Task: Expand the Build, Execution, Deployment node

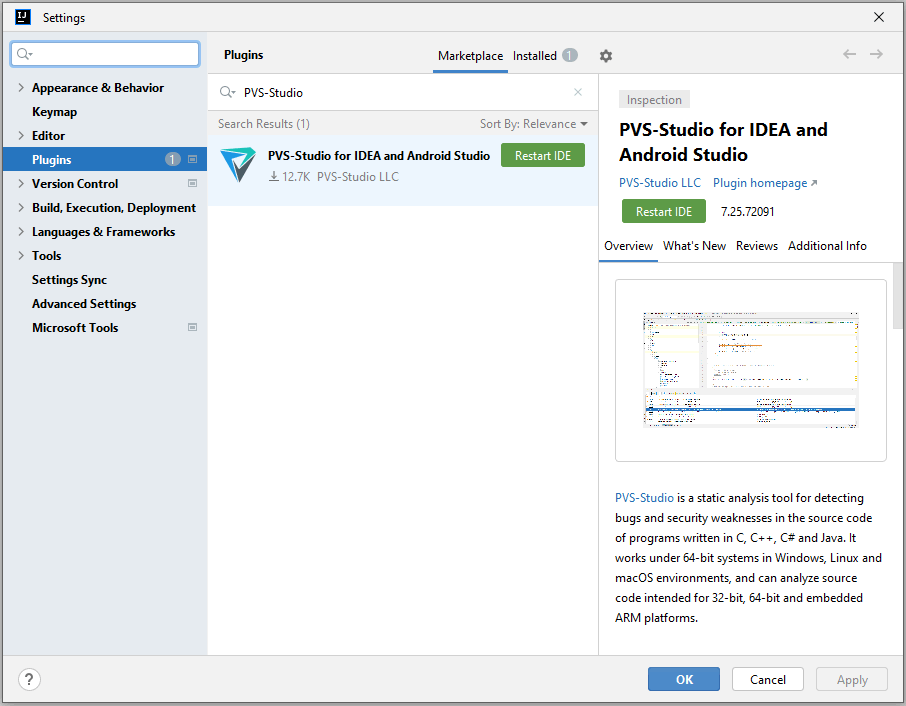Action: [21, 208]
